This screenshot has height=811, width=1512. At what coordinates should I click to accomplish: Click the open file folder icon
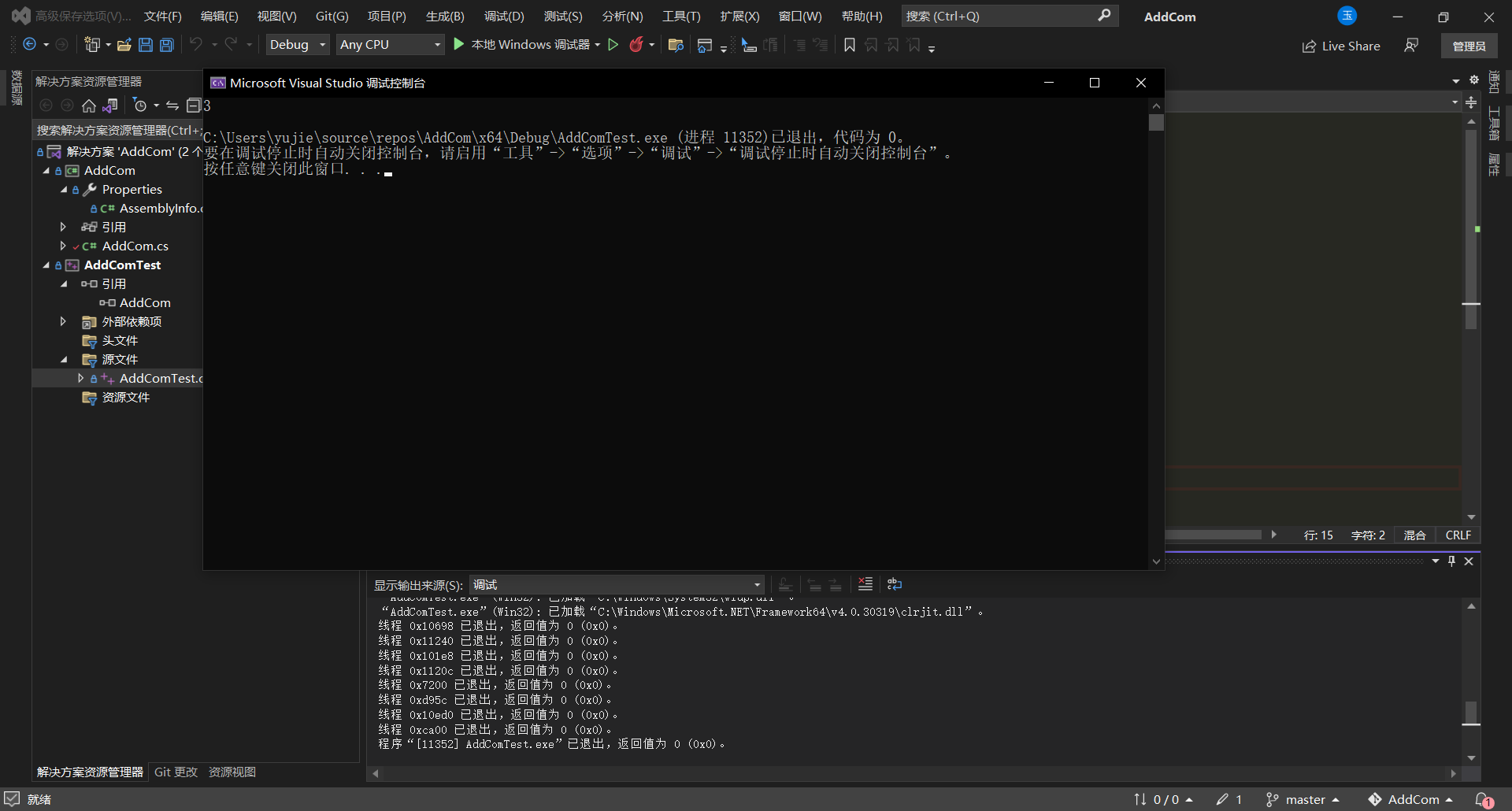tap(124, 45)
